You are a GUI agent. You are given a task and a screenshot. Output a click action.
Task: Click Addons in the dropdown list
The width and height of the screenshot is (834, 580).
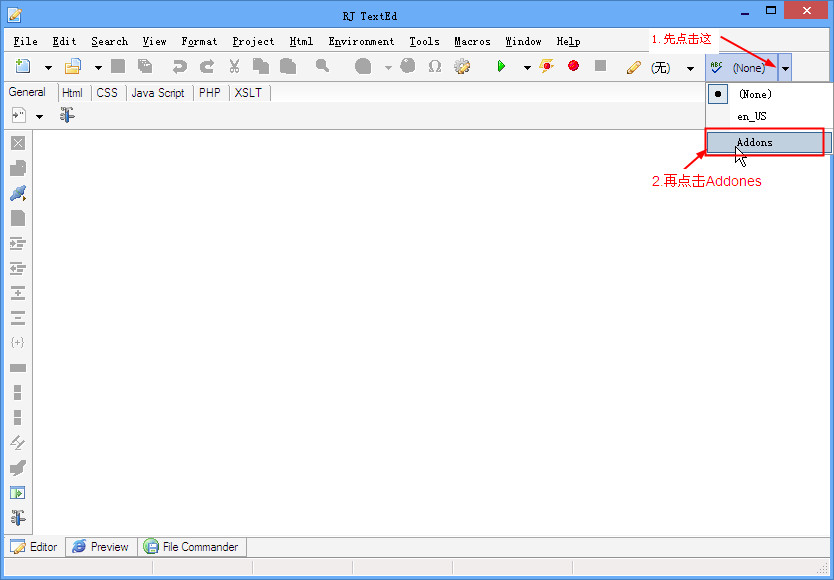pyautogui.click(x=754, y=143)
